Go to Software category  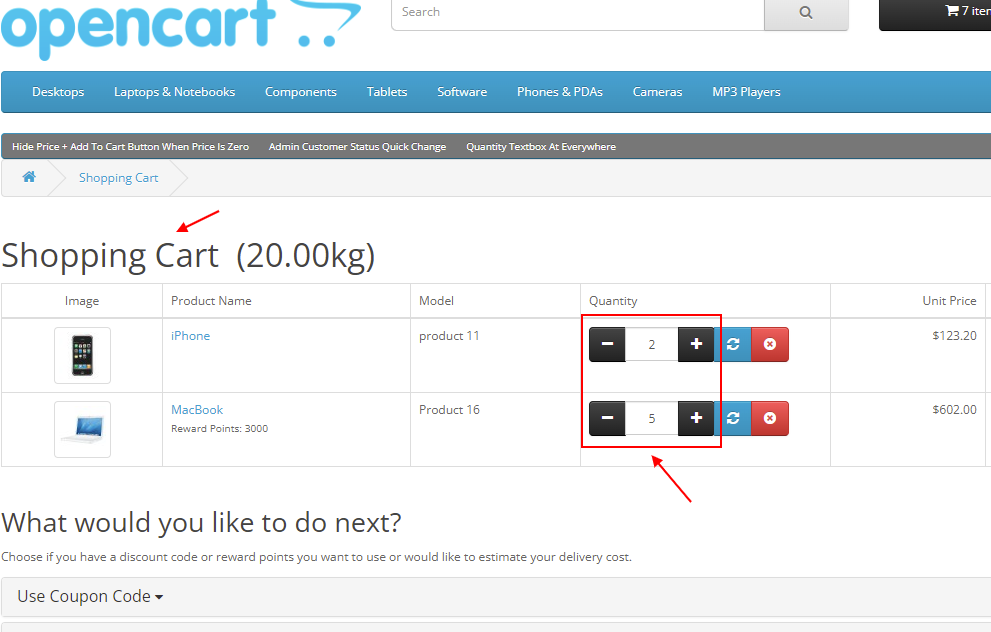462,92
